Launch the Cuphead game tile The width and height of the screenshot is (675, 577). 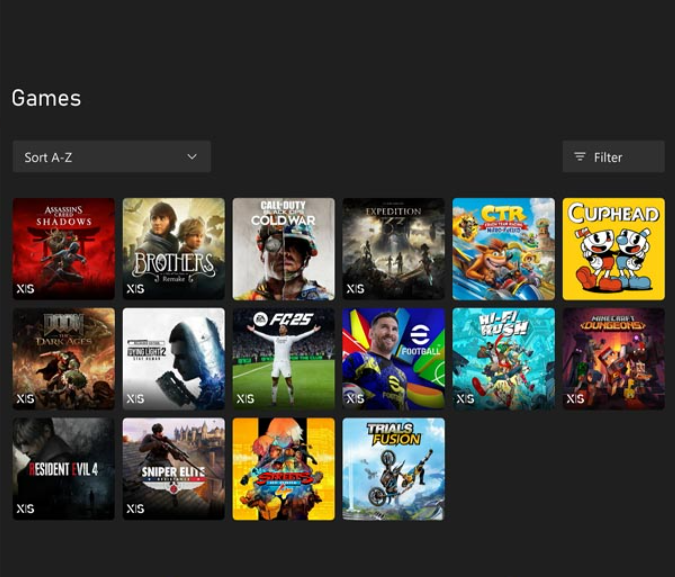point(613,249)
